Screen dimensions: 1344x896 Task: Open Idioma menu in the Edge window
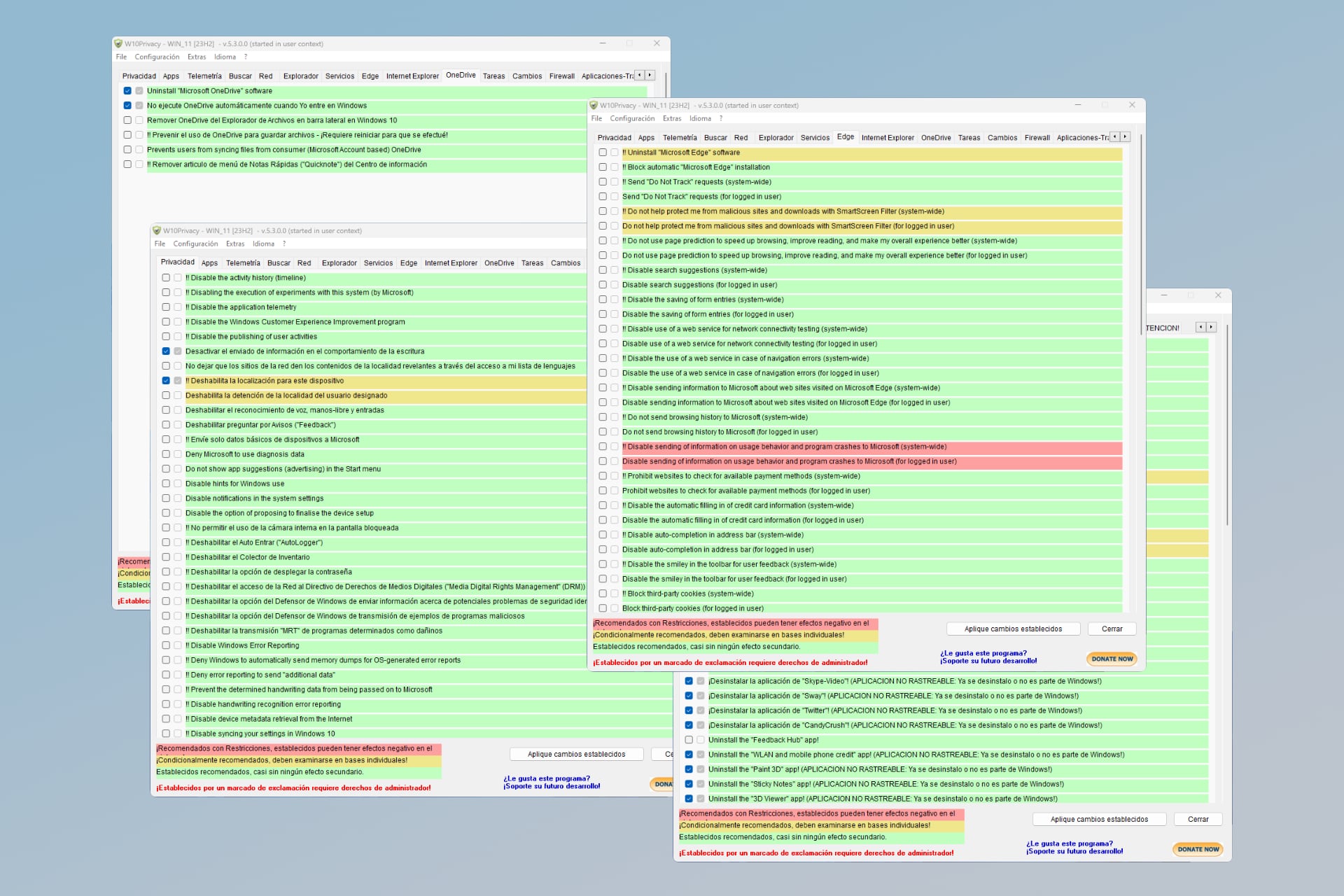click(699, 119)
